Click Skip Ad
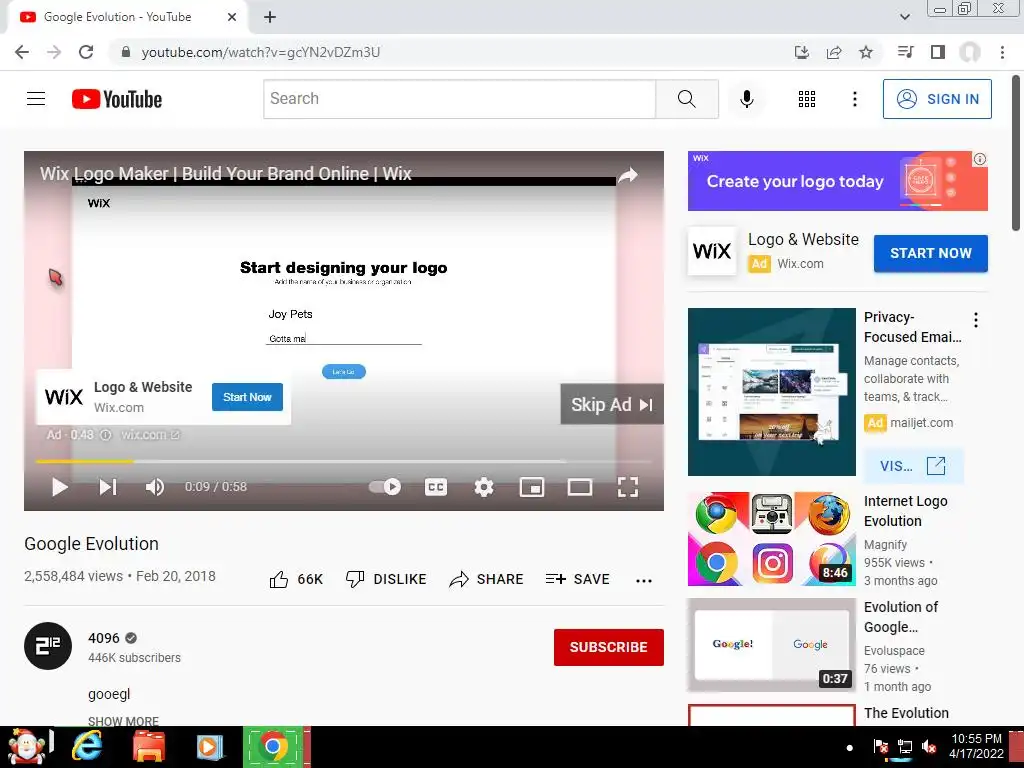Screen dimensions: 1024x768 pyautogui.click(x=612, y=404)
